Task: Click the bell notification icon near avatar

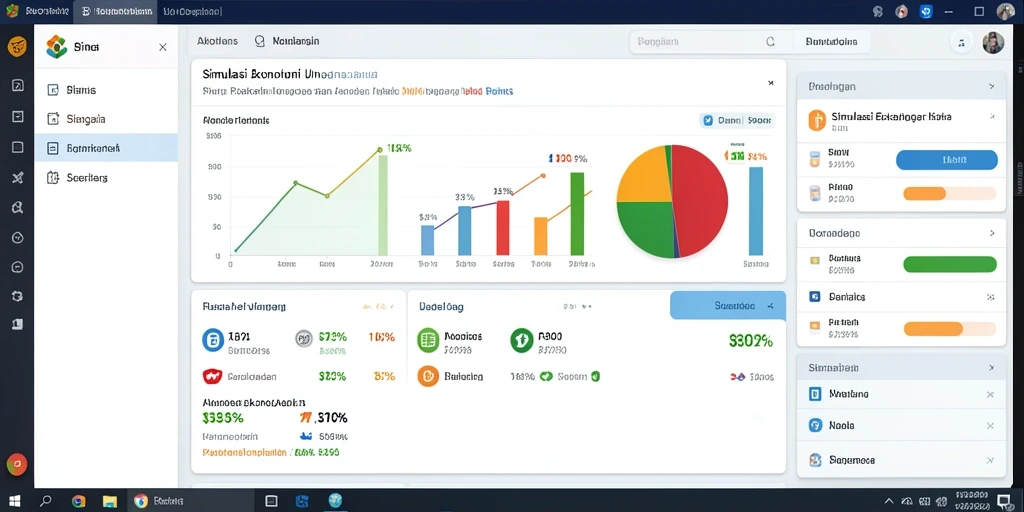Action: (961, 42)
